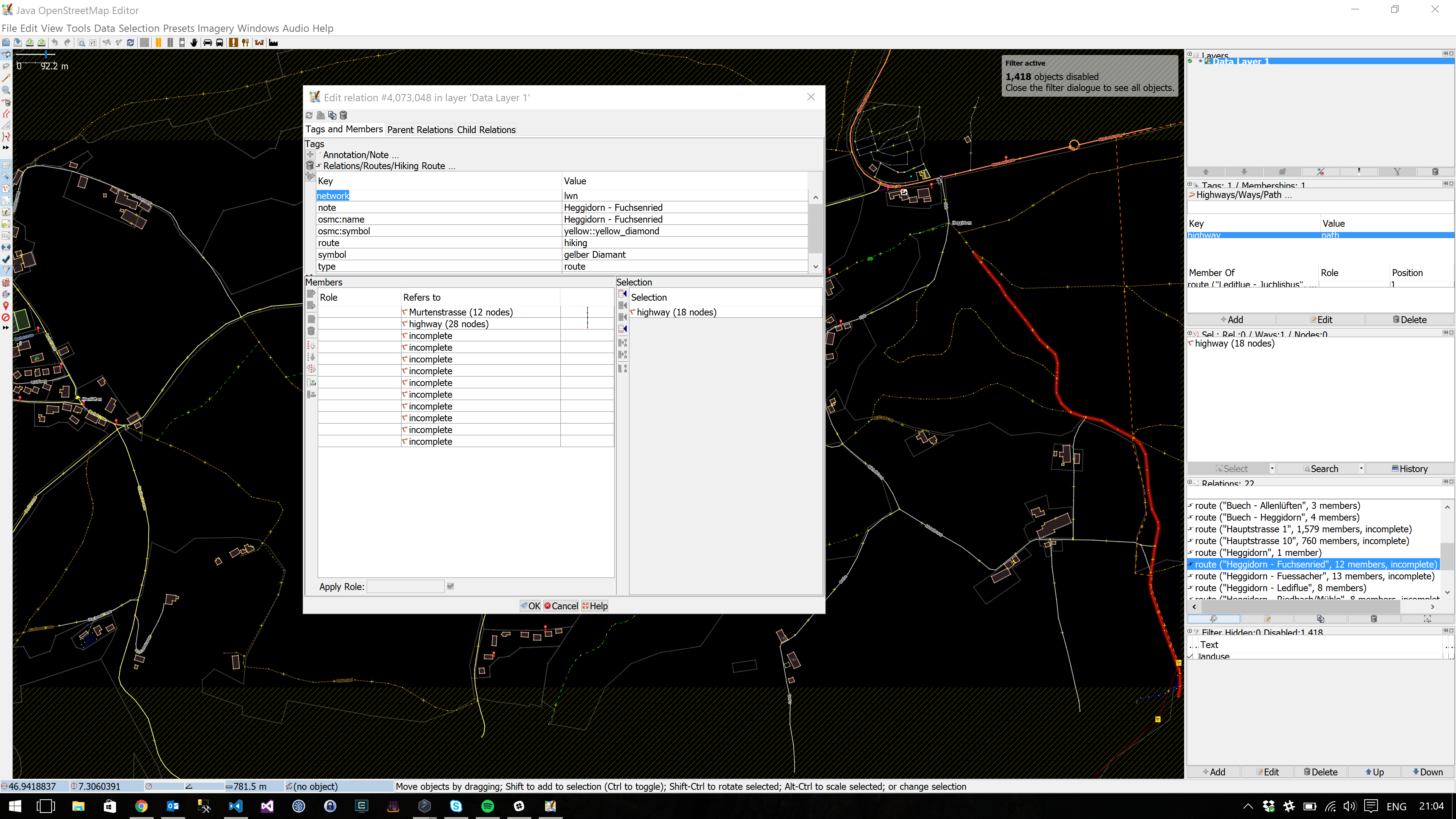Collapse the Layers panel
The image size is (1456, 819).
pyautogui.click(x=1190, y=54)
